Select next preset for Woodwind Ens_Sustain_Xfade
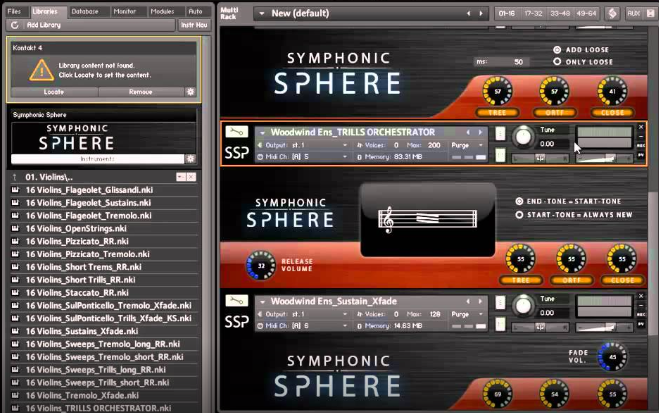Screen dimensions: 659x413 pos(480,301)
